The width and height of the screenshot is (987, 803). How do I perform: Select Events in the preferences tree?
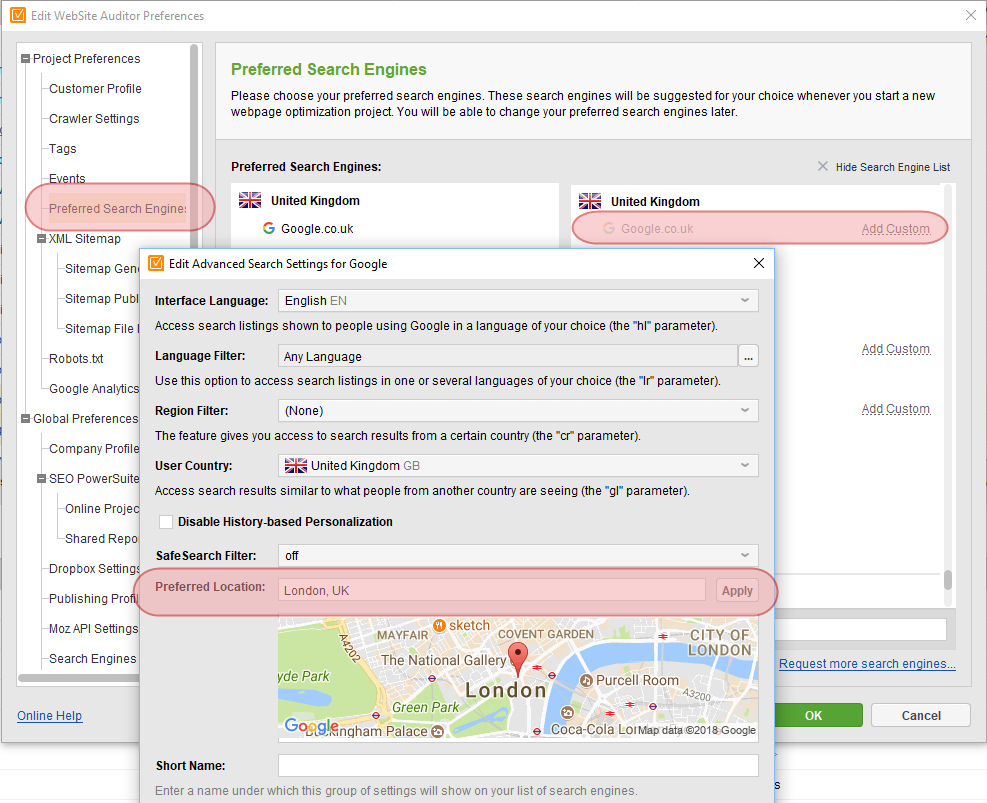67,179
